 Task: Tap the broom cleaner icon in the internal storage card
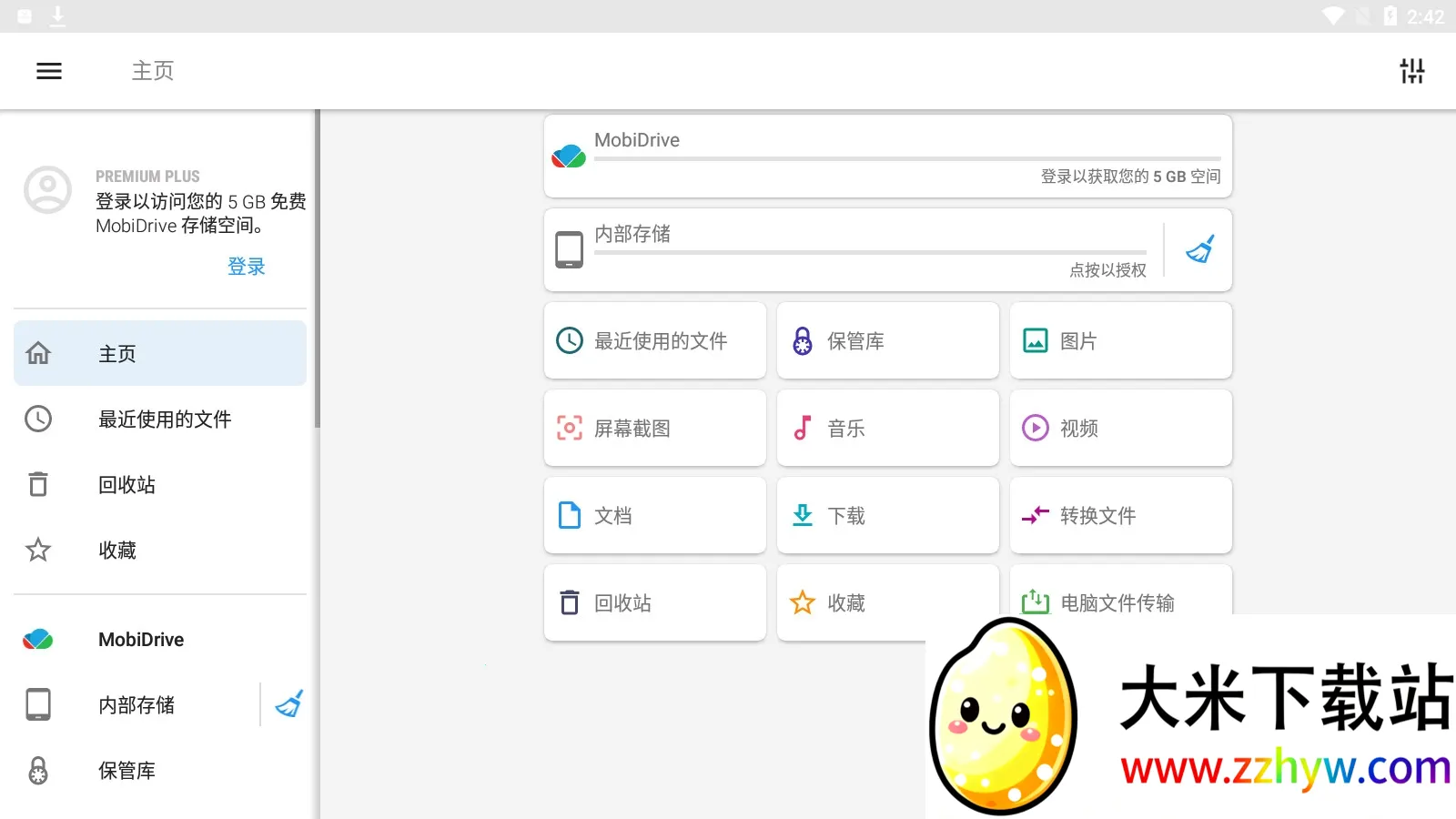[1199, 249]
